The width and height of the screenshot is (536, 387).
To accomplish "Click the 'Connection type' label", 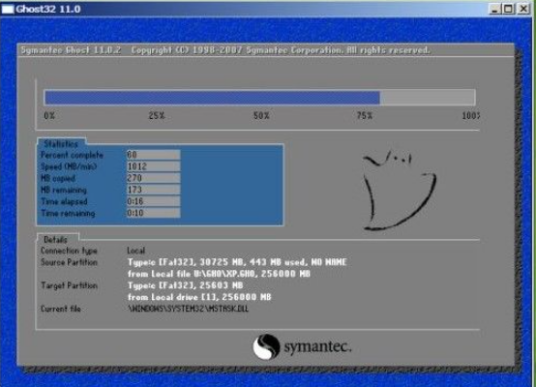I will [x=69, y=251].
